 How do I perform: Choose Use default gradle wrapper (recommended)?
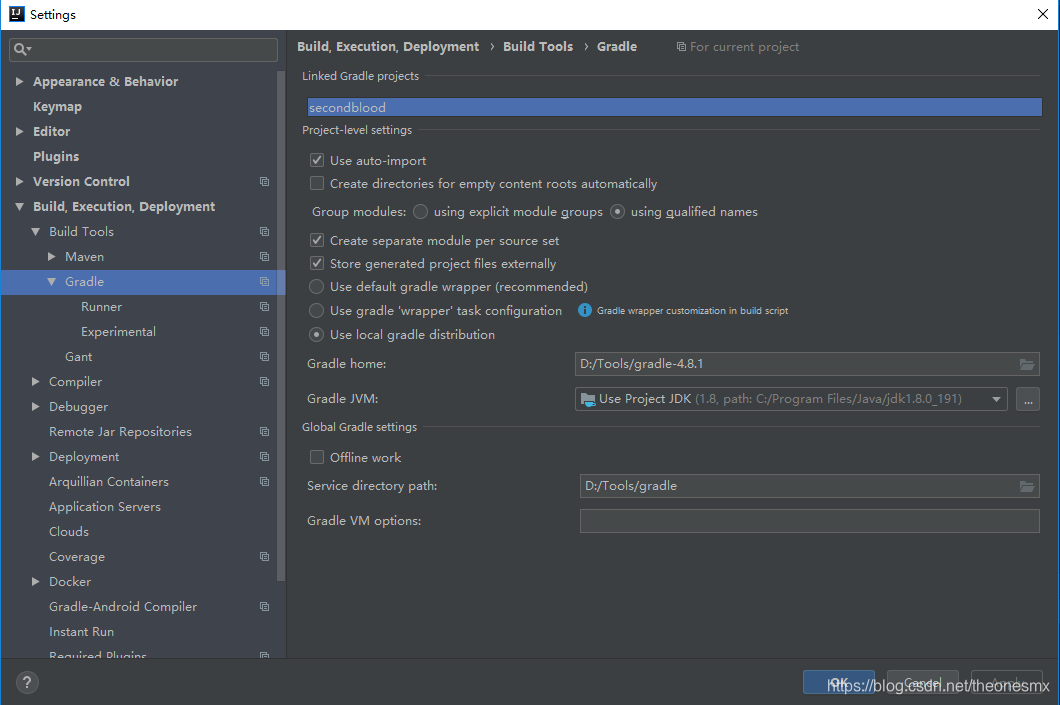tap(316, 287)
